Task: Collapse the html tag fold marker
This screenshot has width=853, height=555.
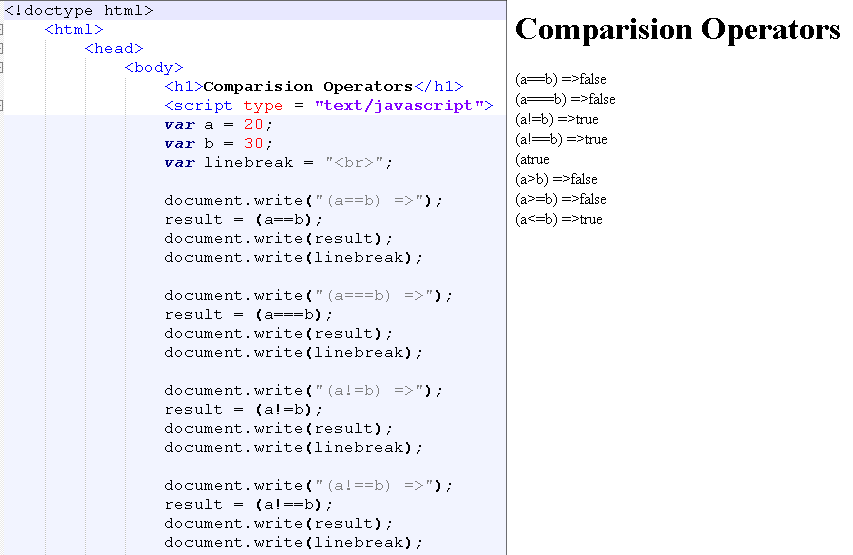Action: (2, 30)
